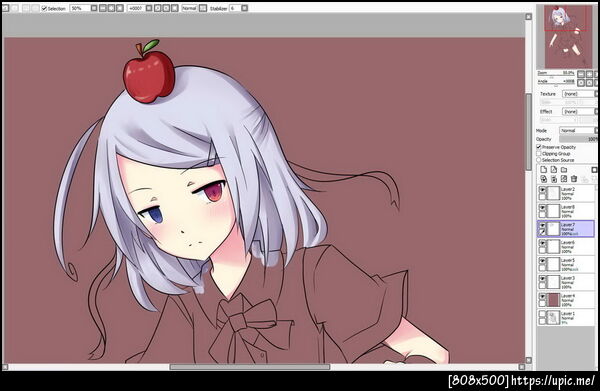Image resolution: width=600 pixels, height=391 pixels.
Task: Click the vertical scrollbar down arrow
Action: point(529,360)
